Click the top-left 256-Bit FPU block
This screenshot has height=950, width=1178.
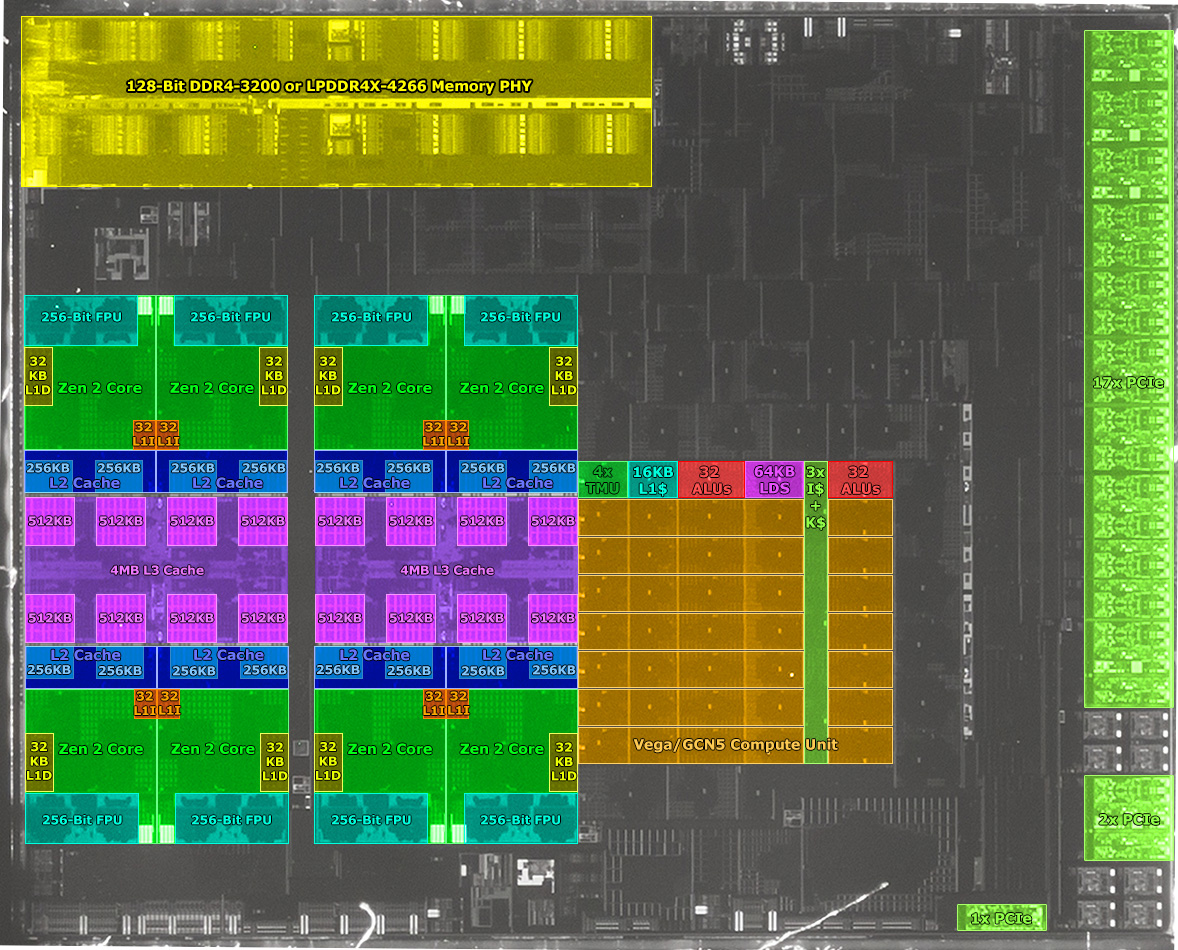pos(80,318)
